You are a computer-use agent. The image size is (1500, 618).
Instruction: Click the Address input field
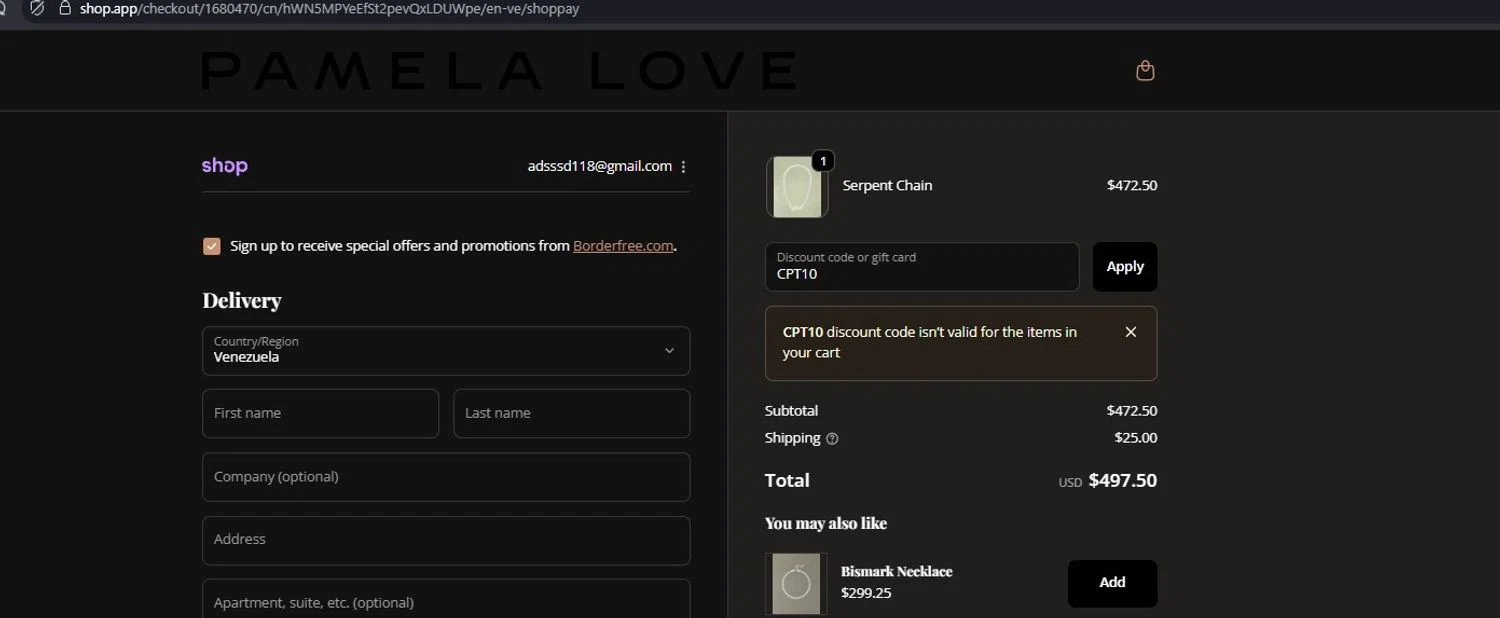(x=446, y=540)
